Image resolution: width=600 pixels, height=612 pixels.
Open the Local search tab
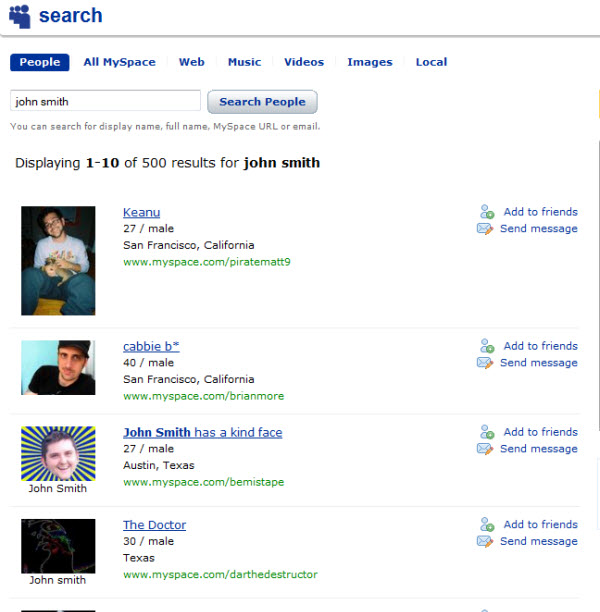pos(431,62)
